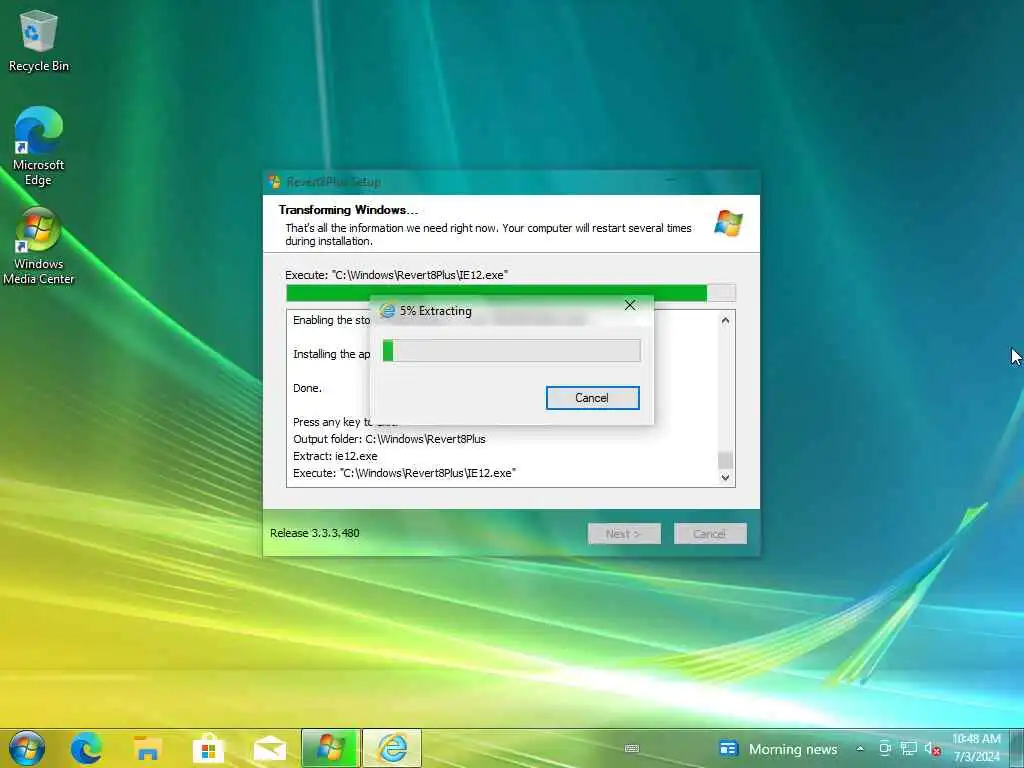Open File Explorer from the taskbar
The width and height of the screenshot is (1024, 768).
coord(148,748)
